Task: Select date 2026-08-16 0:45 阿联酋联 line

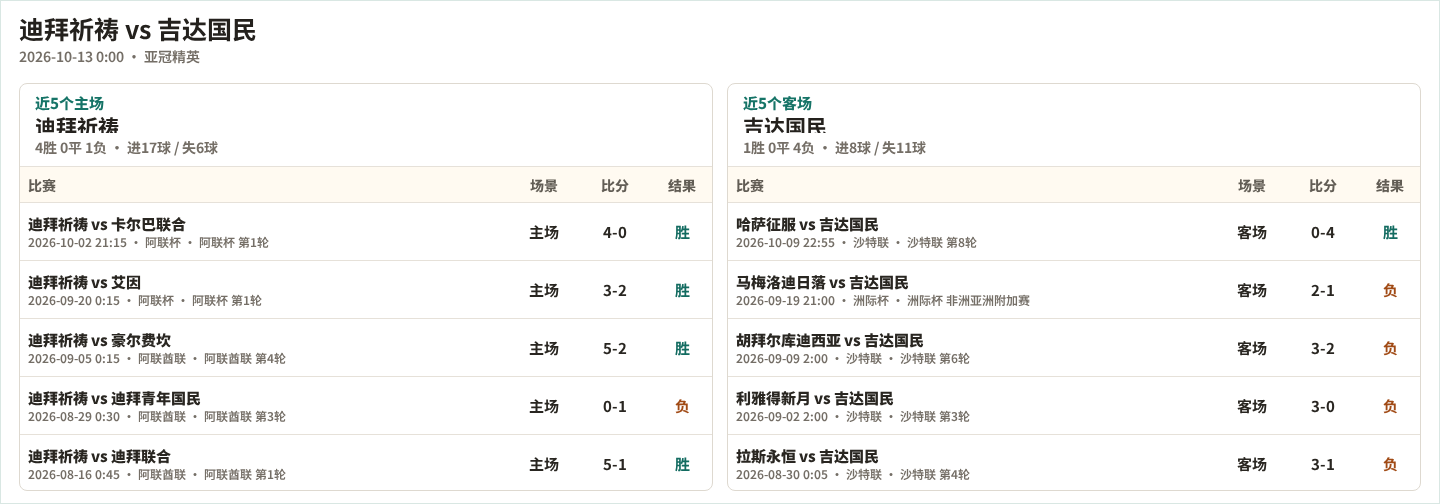Action: tap(157, 475)
